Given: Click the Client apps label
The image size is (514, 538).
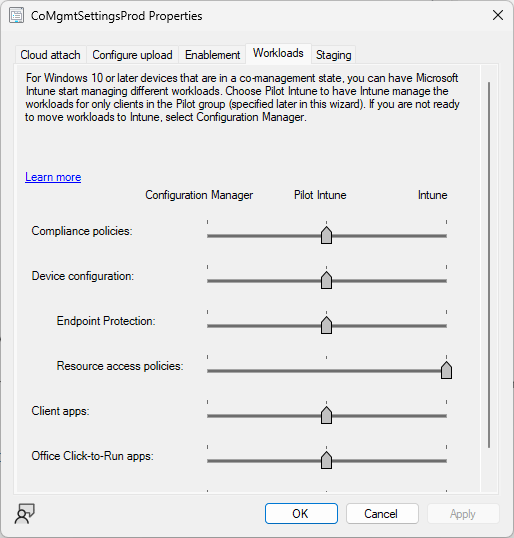Looking at the screenshot, I should [60, 411].
